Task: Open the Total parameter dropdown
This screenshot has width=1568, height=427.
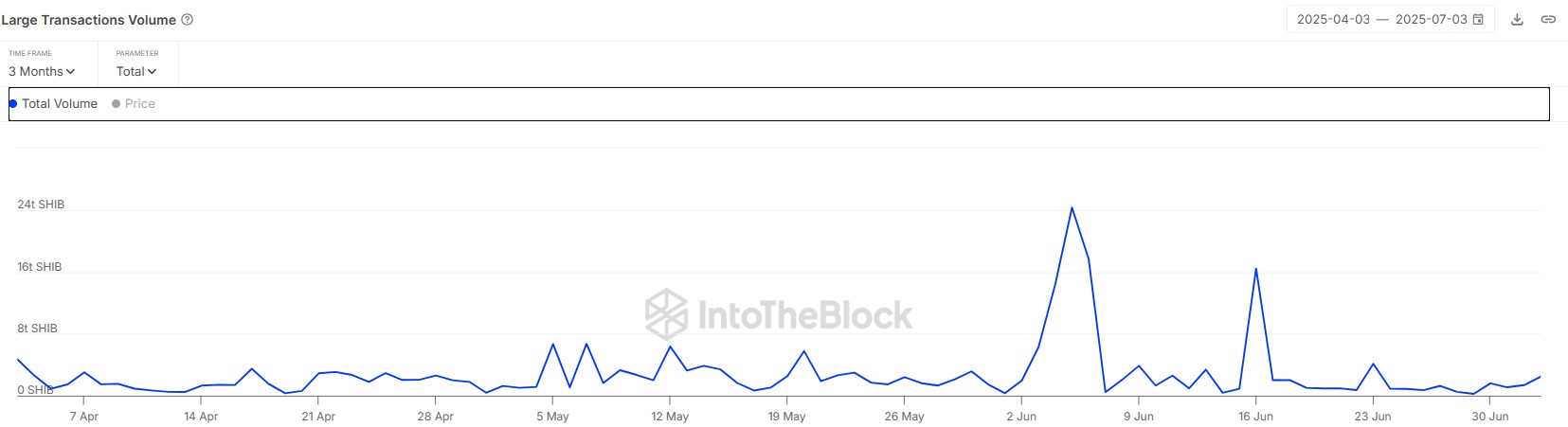Action: pyautogui.click(x=136, y=71)
